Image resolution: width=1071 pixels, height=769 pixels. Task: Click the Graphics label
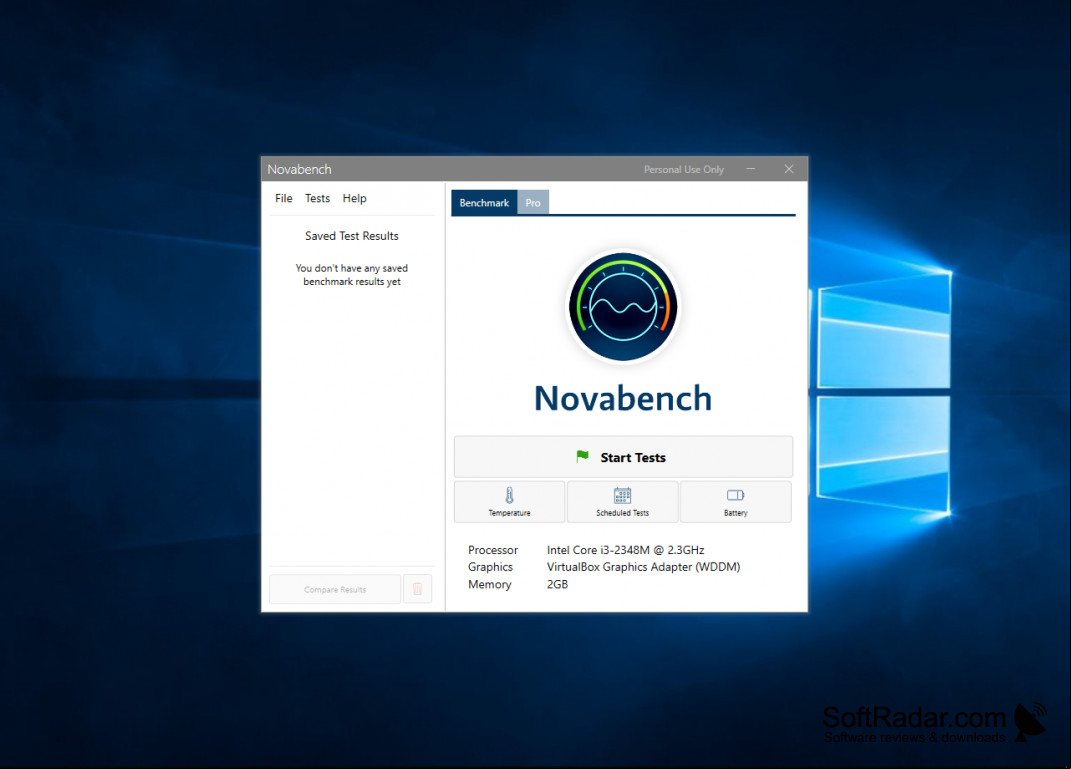click(490, 567)
